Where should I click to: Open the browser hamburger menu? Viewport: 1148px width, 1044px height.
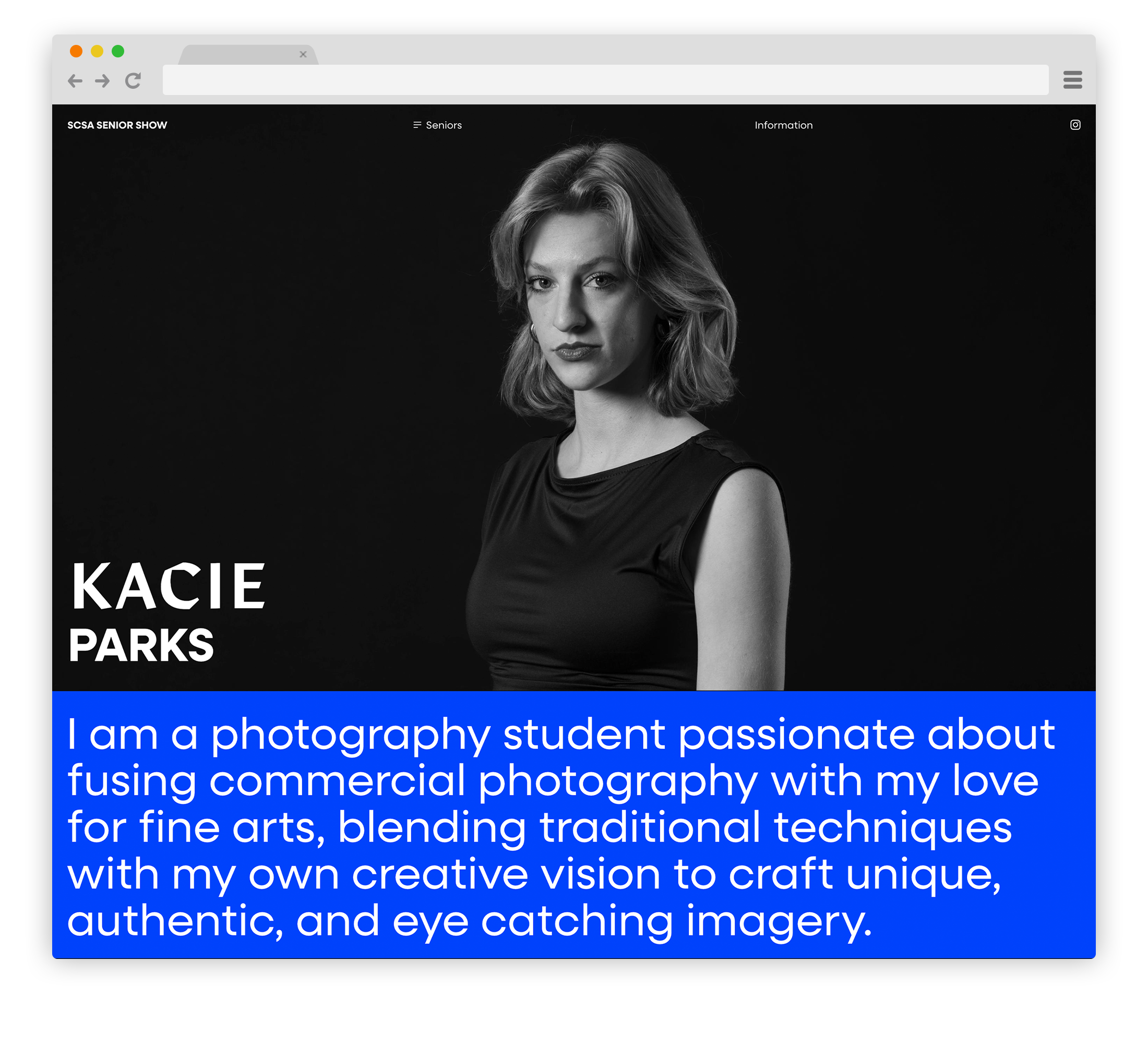[1072, 80]
